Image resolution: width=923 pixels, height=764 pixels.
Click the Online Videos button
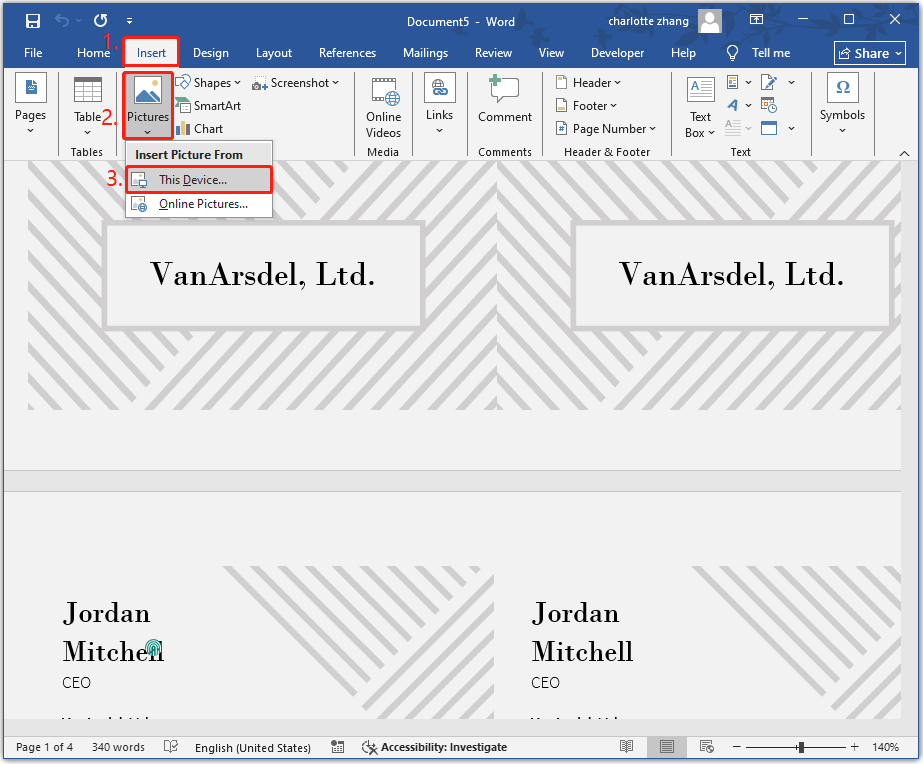click(384, 108)
